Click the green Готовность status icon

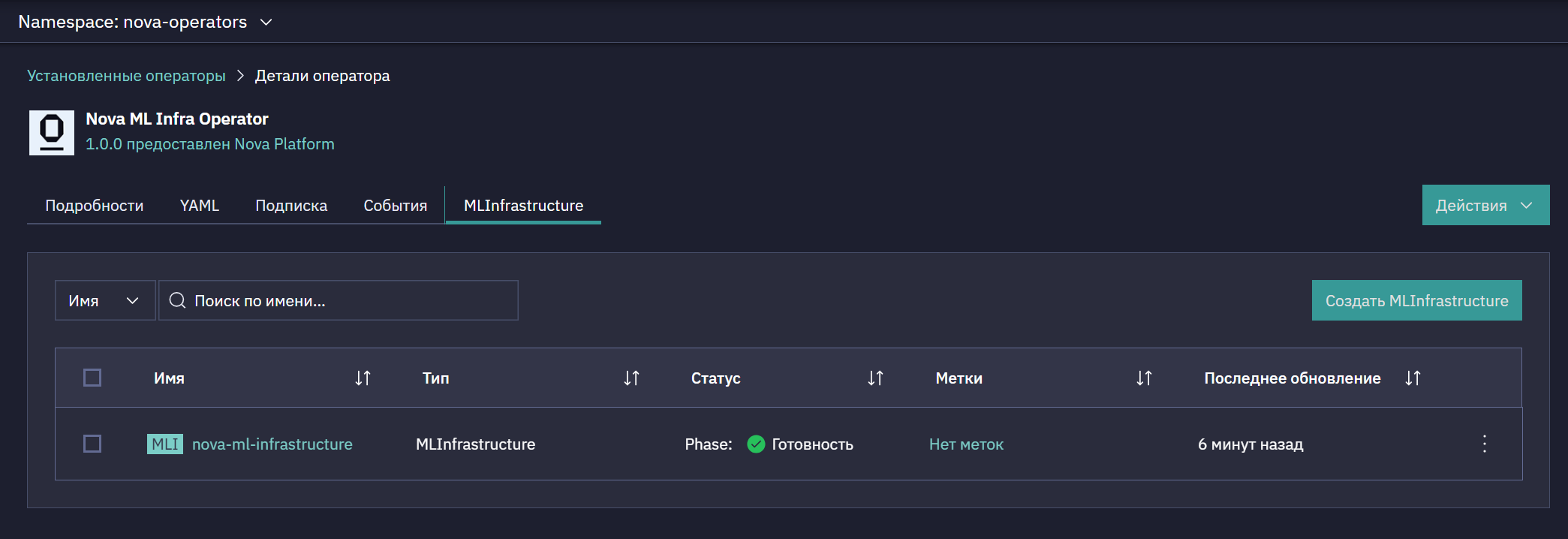(756, 444)
